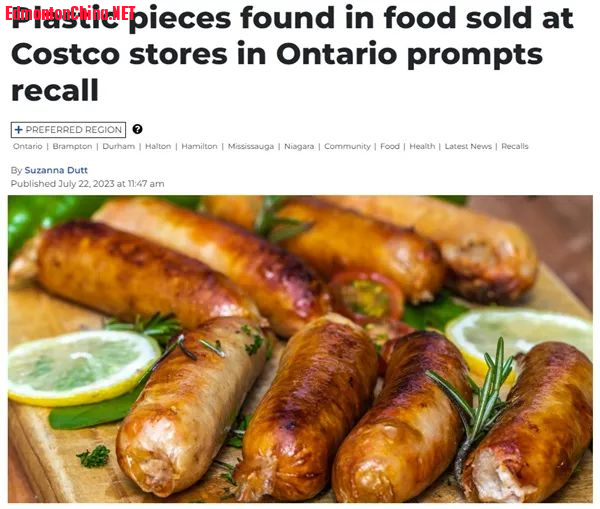Click the published date text
600x509 pixels.
[x=88, y=184]
